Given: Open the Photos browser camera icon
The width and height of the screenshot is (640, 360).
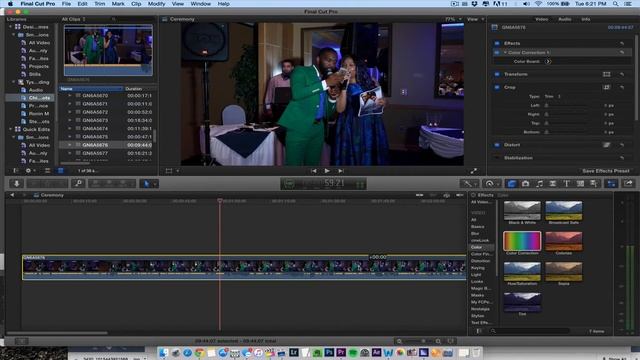Looking at the screenshot, I should tap(526, 184).
